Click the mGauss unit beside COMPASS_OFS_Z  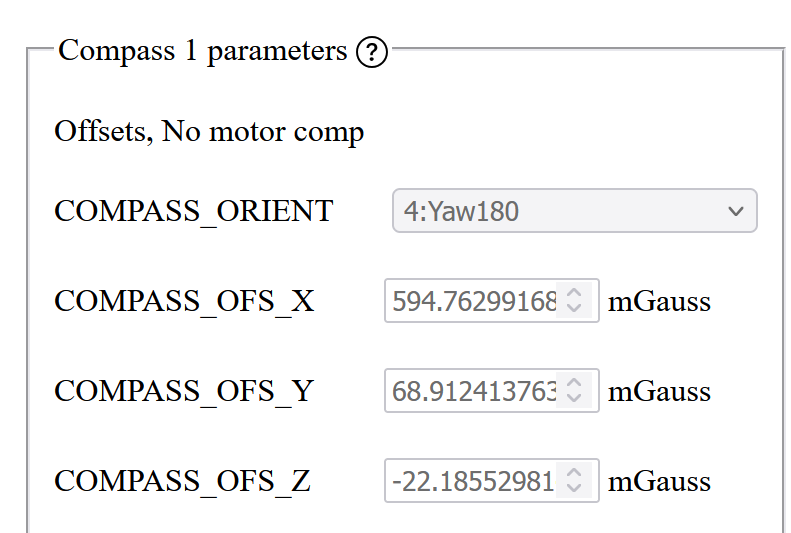click(x=659, y=482)
